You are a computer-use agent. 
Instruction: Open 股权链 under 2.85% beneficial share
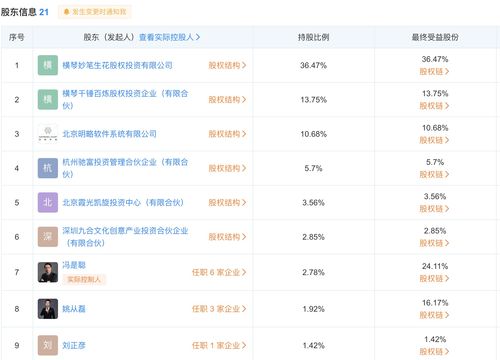[434, 243]
